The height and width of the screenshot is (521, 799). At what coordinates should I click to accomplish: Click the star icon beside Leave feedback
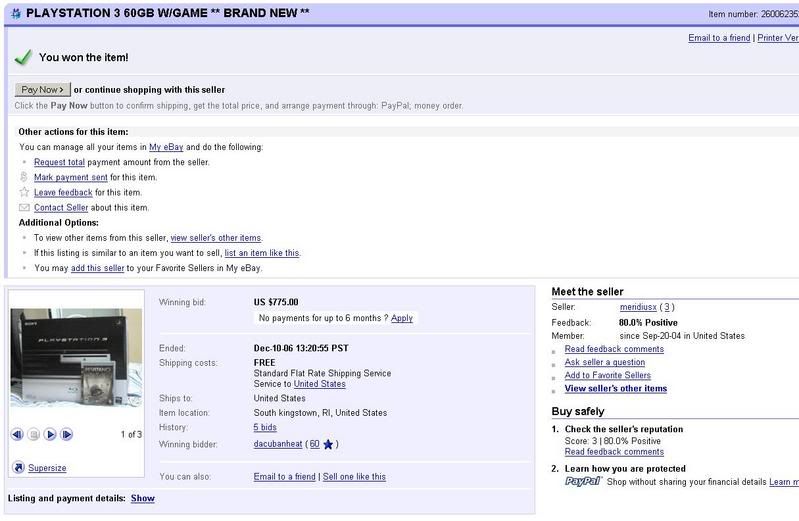point(24,192)
